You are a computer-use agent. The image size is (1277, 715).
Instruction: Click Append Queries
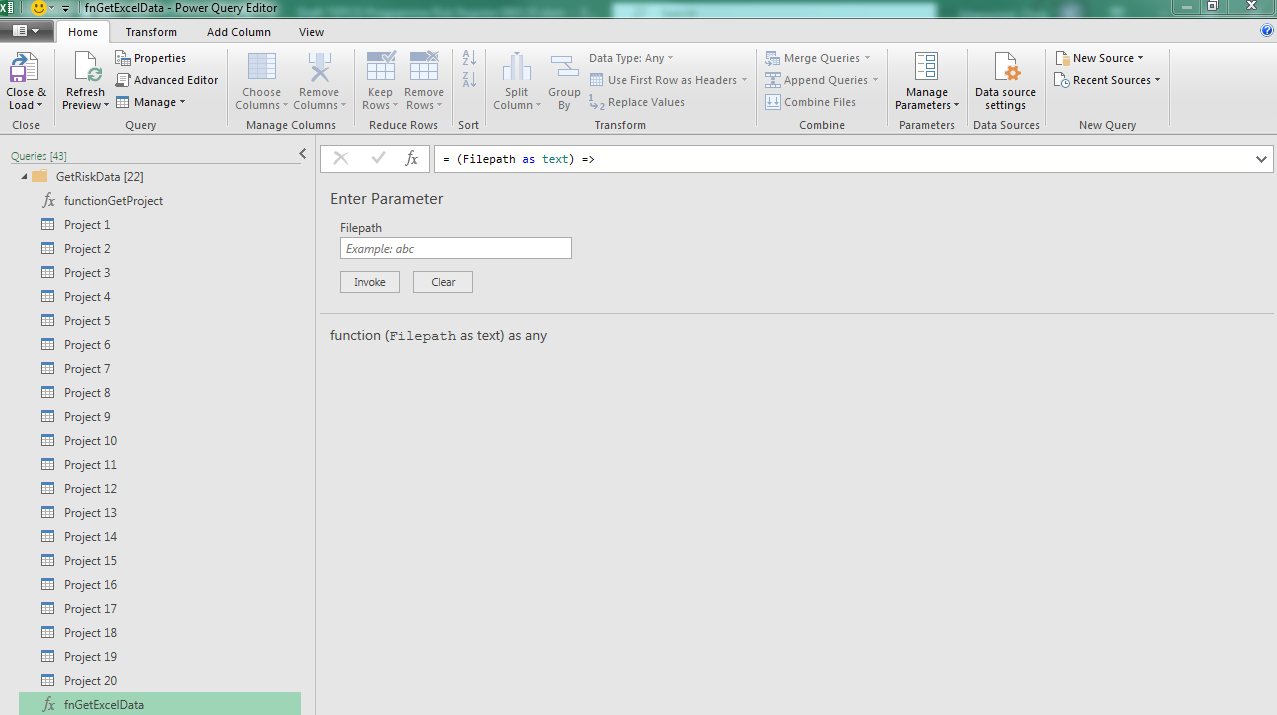pyautogui.click(x=821, y=80)
